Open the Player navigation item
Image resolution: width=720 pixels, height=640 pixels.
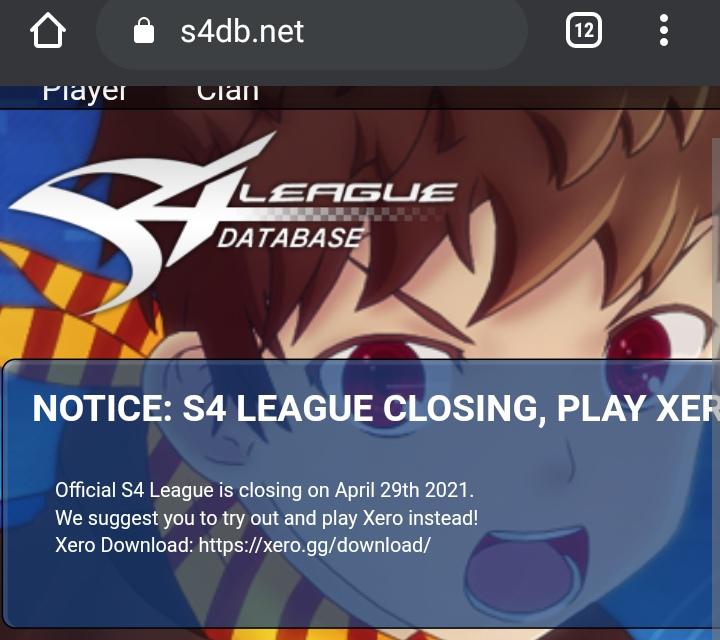84,93
